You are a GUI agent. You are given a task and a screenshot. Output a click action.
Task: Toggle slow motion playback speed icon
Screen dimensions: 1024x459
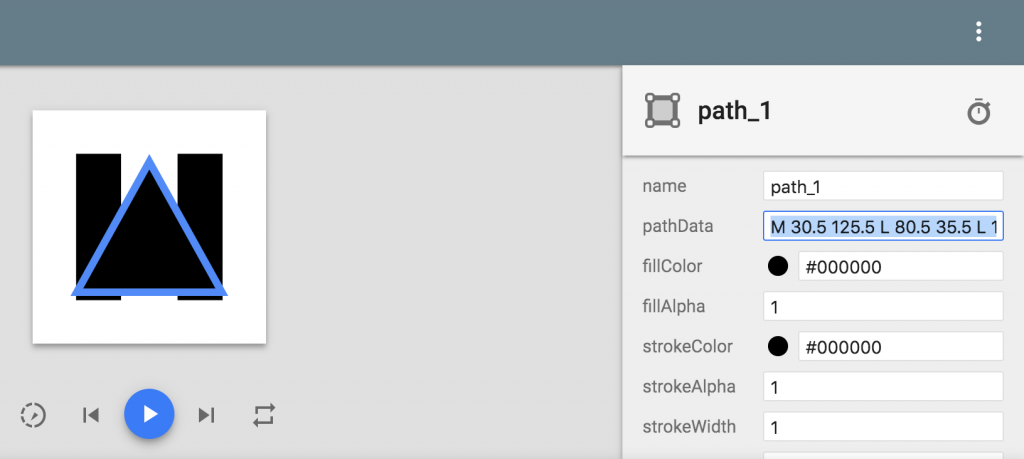[33, 415]
